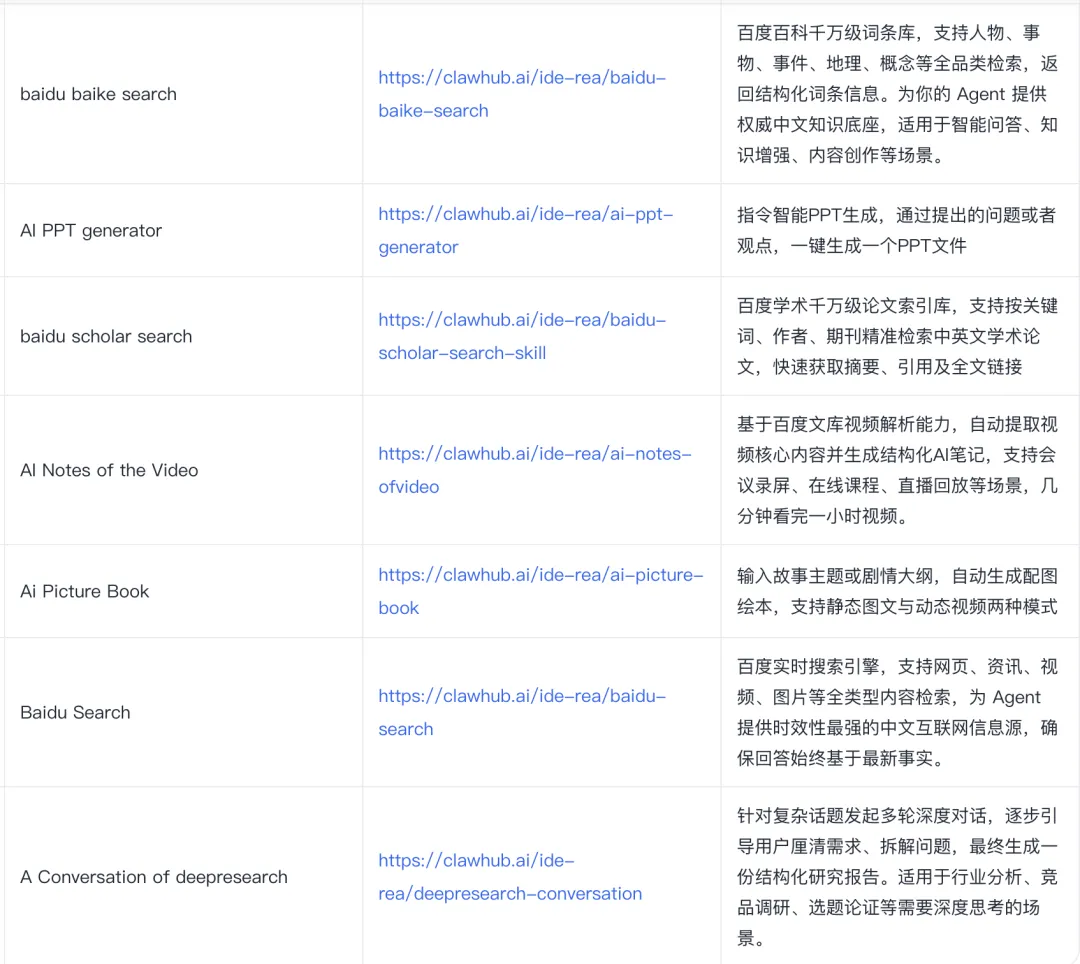This screenshot has height=964, width=1080.
Task: Open the baidu-scholar-search-skill link
Action: (x=522, y=337)
